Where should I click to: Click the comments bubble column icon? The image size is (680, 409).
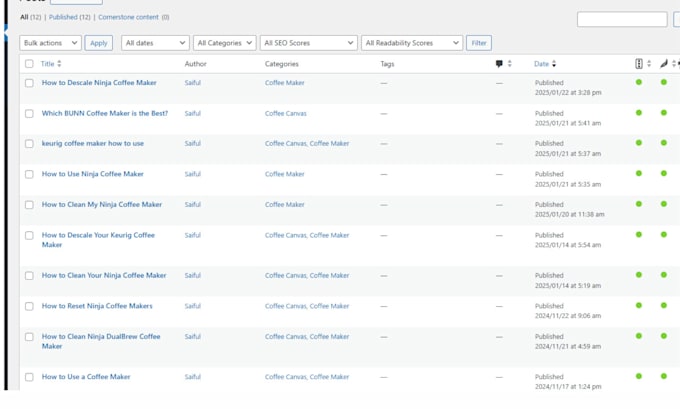[x=499, y=64]
